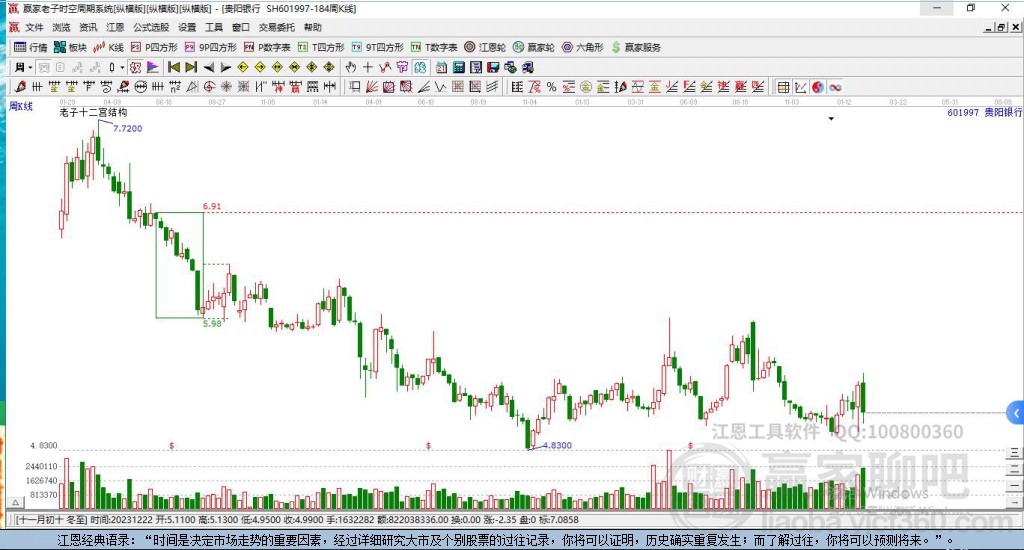Click the 7.7200 high price label
1024x550 pixels.
coord(127,129)
